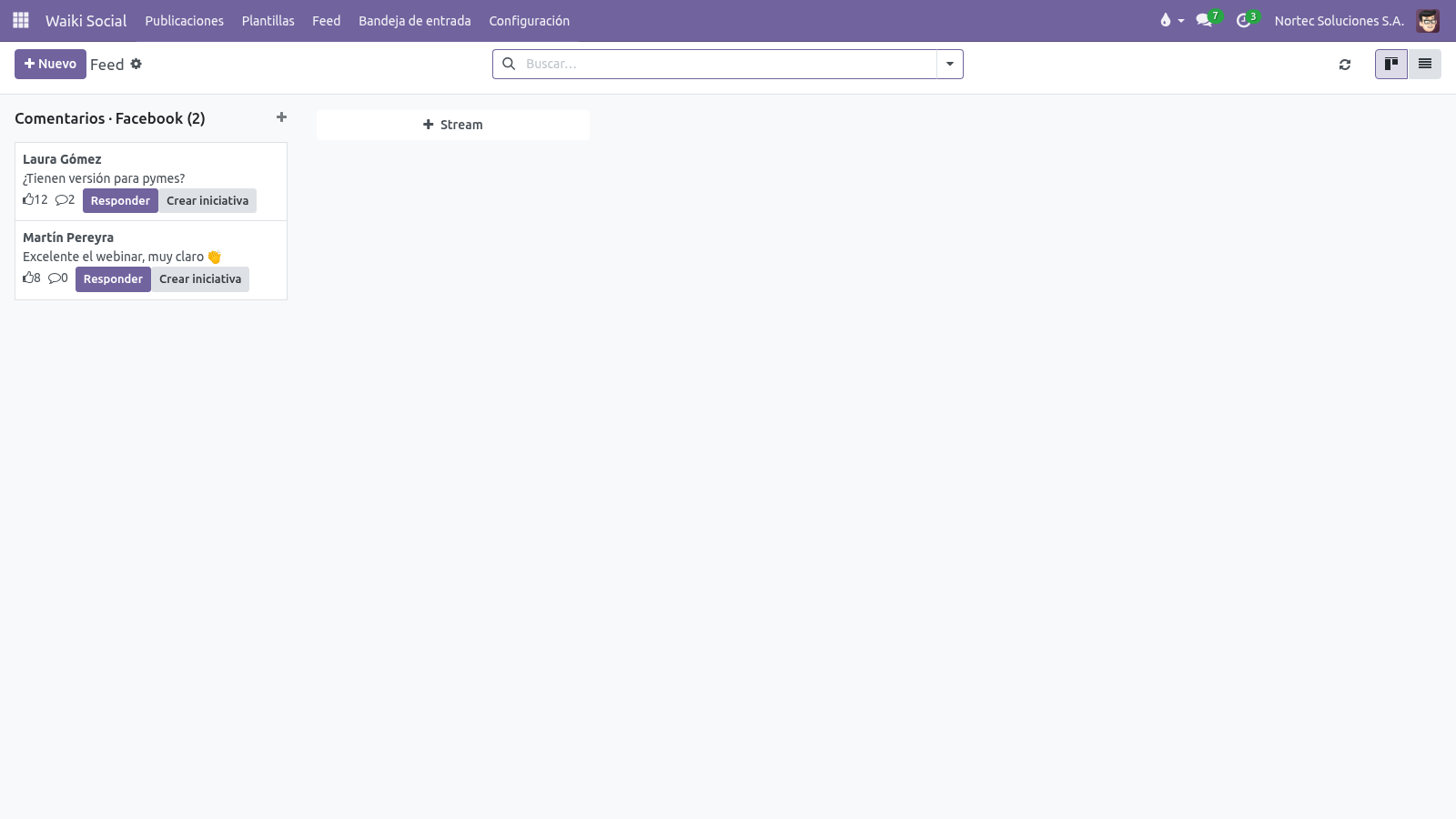Open the conversations icon with badge 7
The height and width of the screenshot is (819, 1456).
coord(1205,20)
